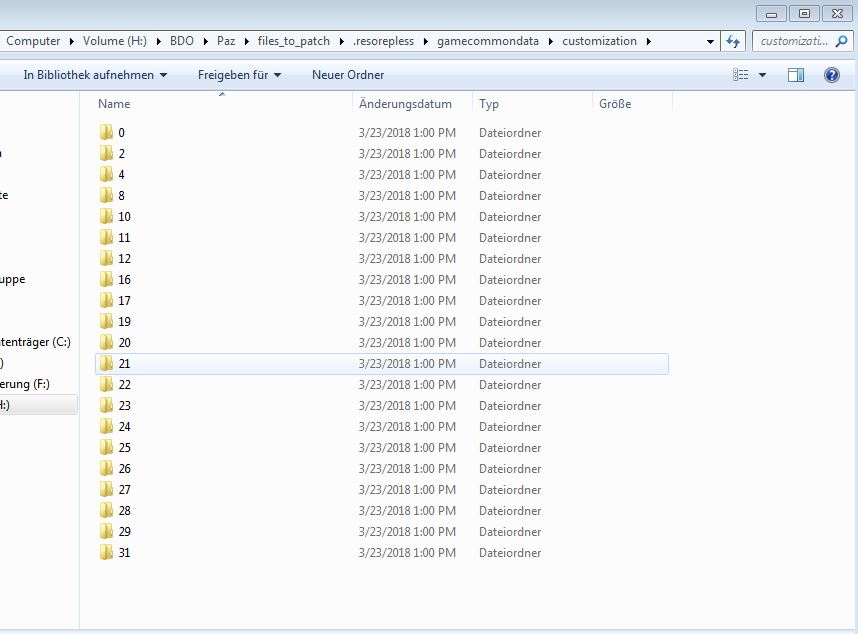Open the view options dropdown arrow
Viewport: 858px width, 634px height.
pyautogui.click(x=762, y=75)
